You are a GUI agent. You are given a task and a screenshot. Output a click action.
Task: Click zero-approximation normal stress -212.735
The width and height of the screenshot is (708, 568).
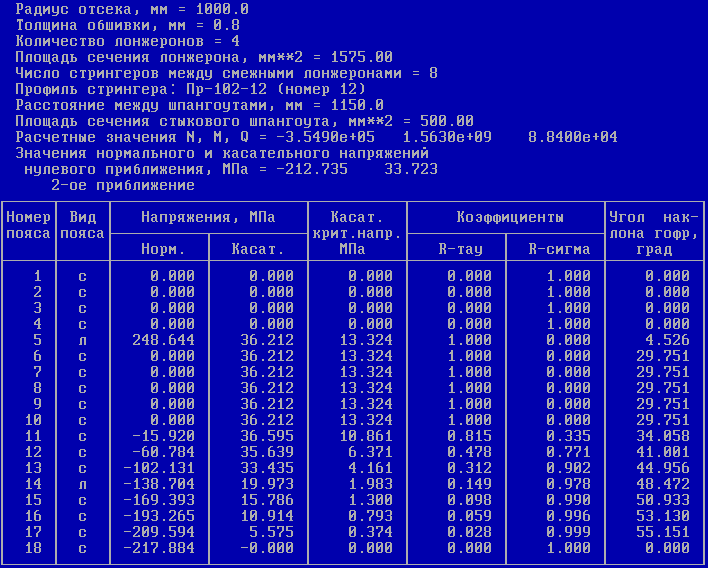coord(312,169)
